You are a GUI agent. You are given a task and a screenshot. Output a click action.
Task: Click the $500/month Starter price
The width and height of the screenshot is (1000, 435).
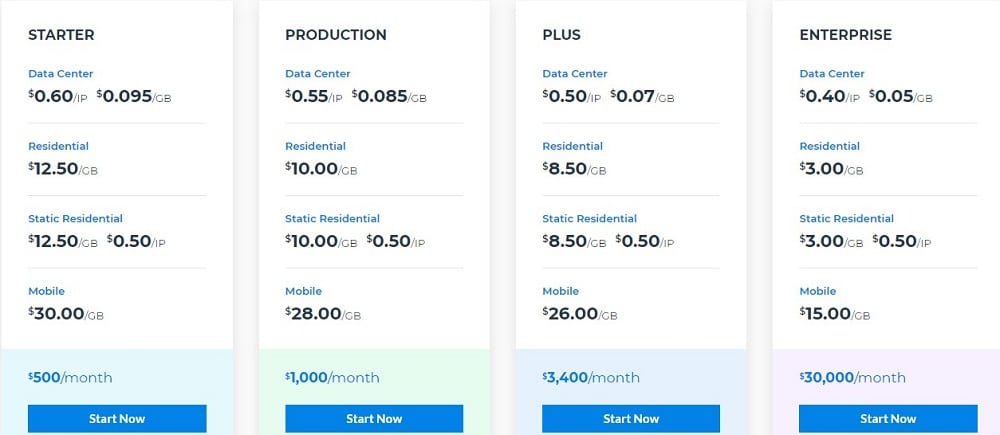(x=70, y=378)
